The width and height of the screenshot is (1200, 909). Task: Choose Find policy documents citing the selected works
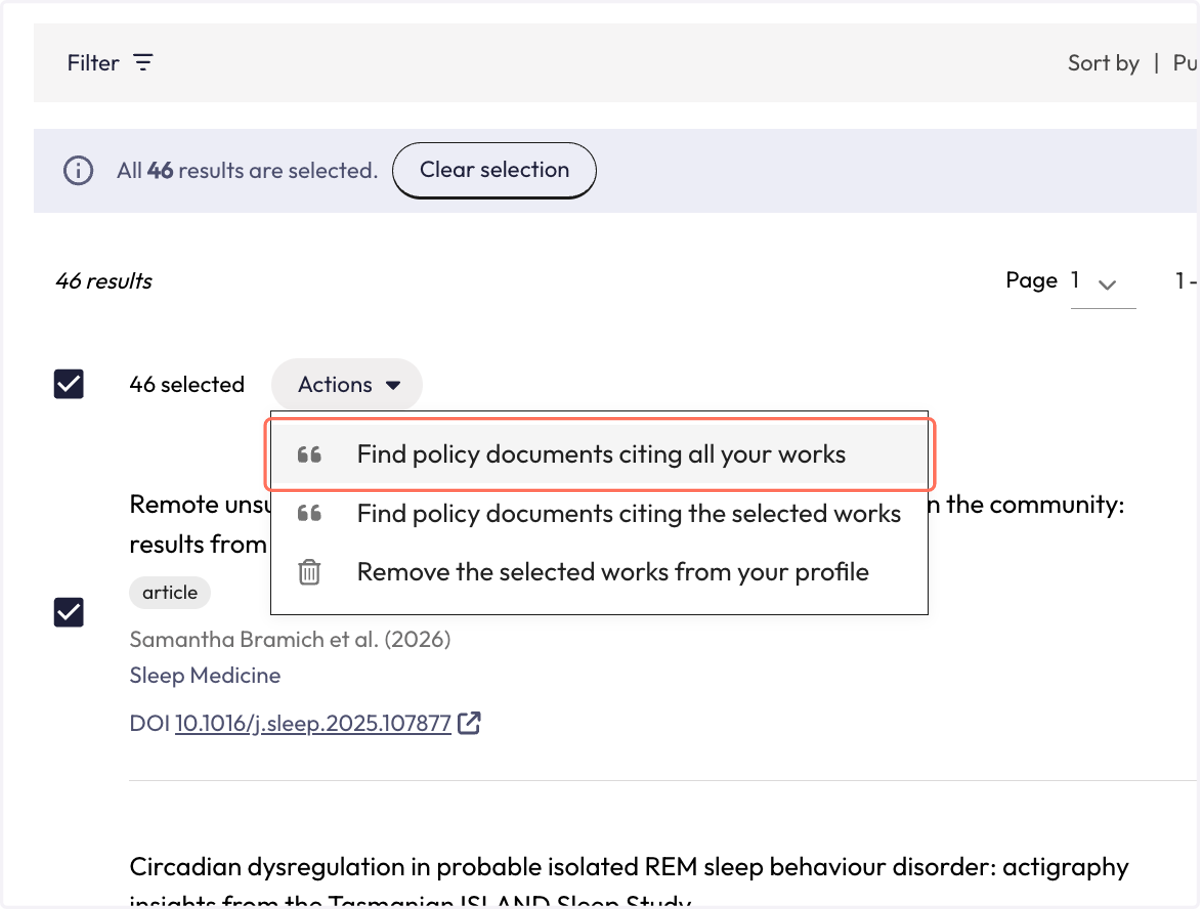(600, 514)
